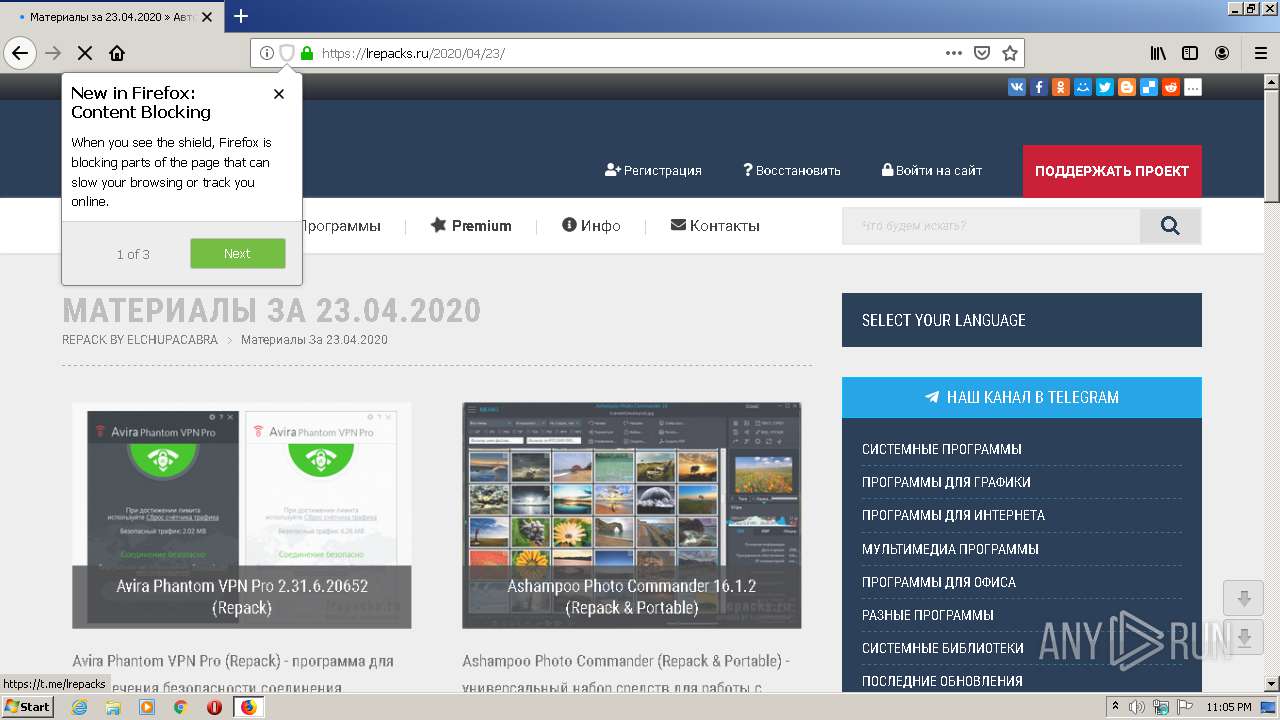Show more share options
Image resolution: width=1280 pixels, height=720 pixels.
[x=1193, y=87]
